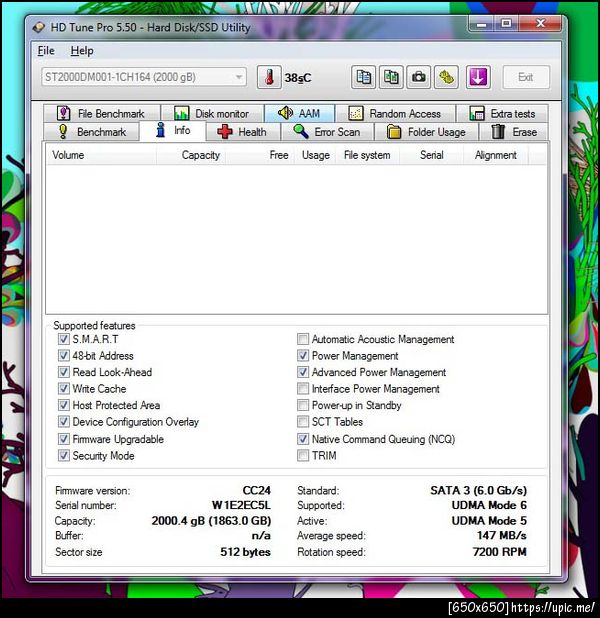
Task: Toggle the Power Management checkbox
Action: click(x=303, y=356)
